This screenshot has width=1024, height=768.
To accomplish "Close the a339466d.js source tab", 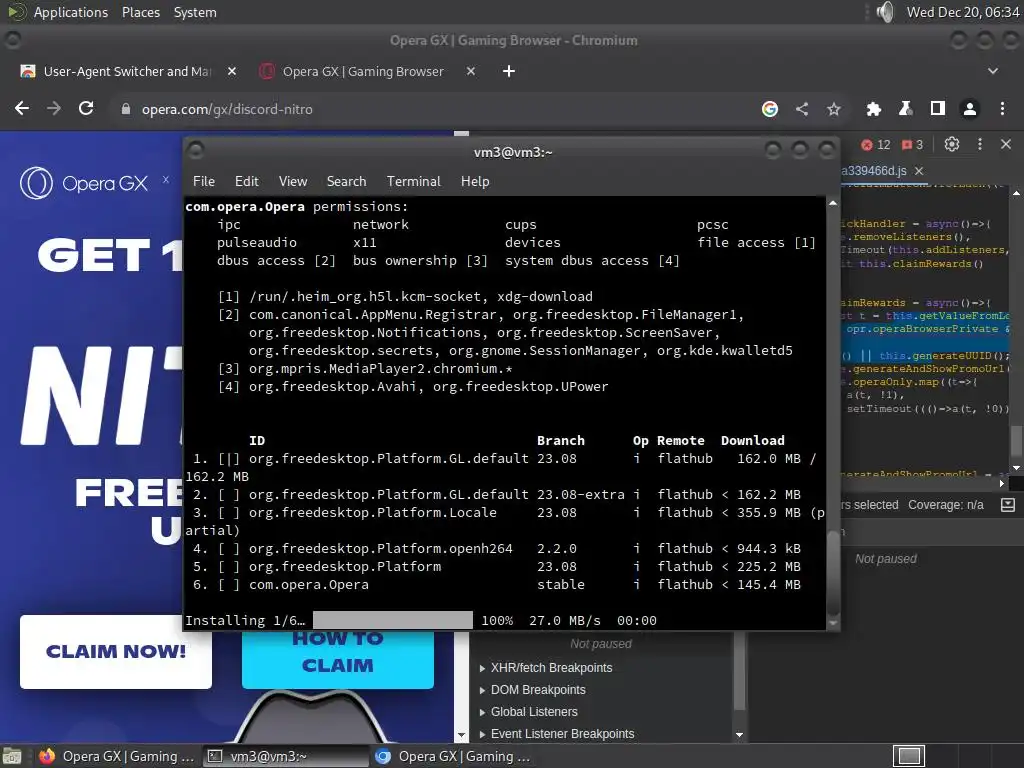I will [x=919, y=171].
